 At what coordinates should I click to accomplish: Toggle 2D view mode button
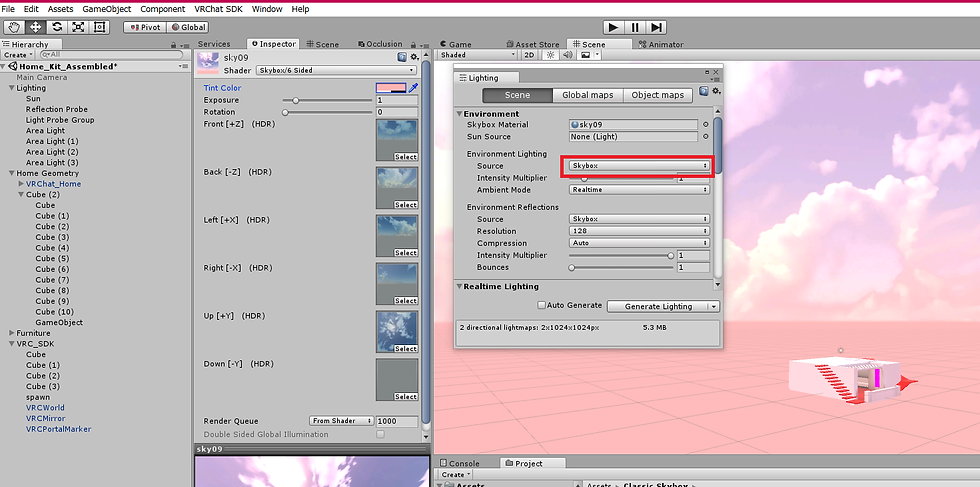pyautogui.click(x=529, y=55)
